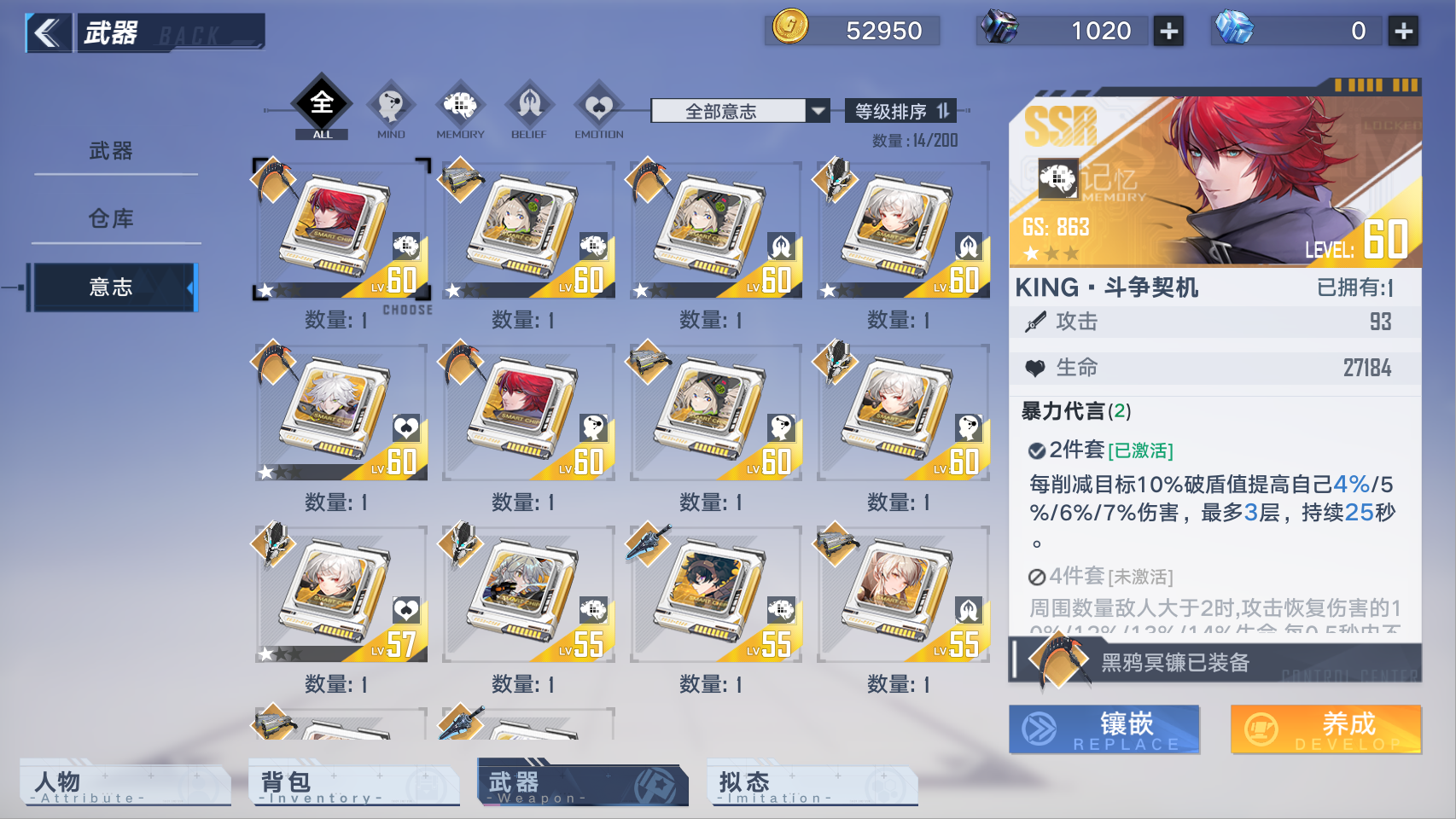Screen dimensions: 1456x819
Task: Add more dark cube currency
Action: point(1168,32)
